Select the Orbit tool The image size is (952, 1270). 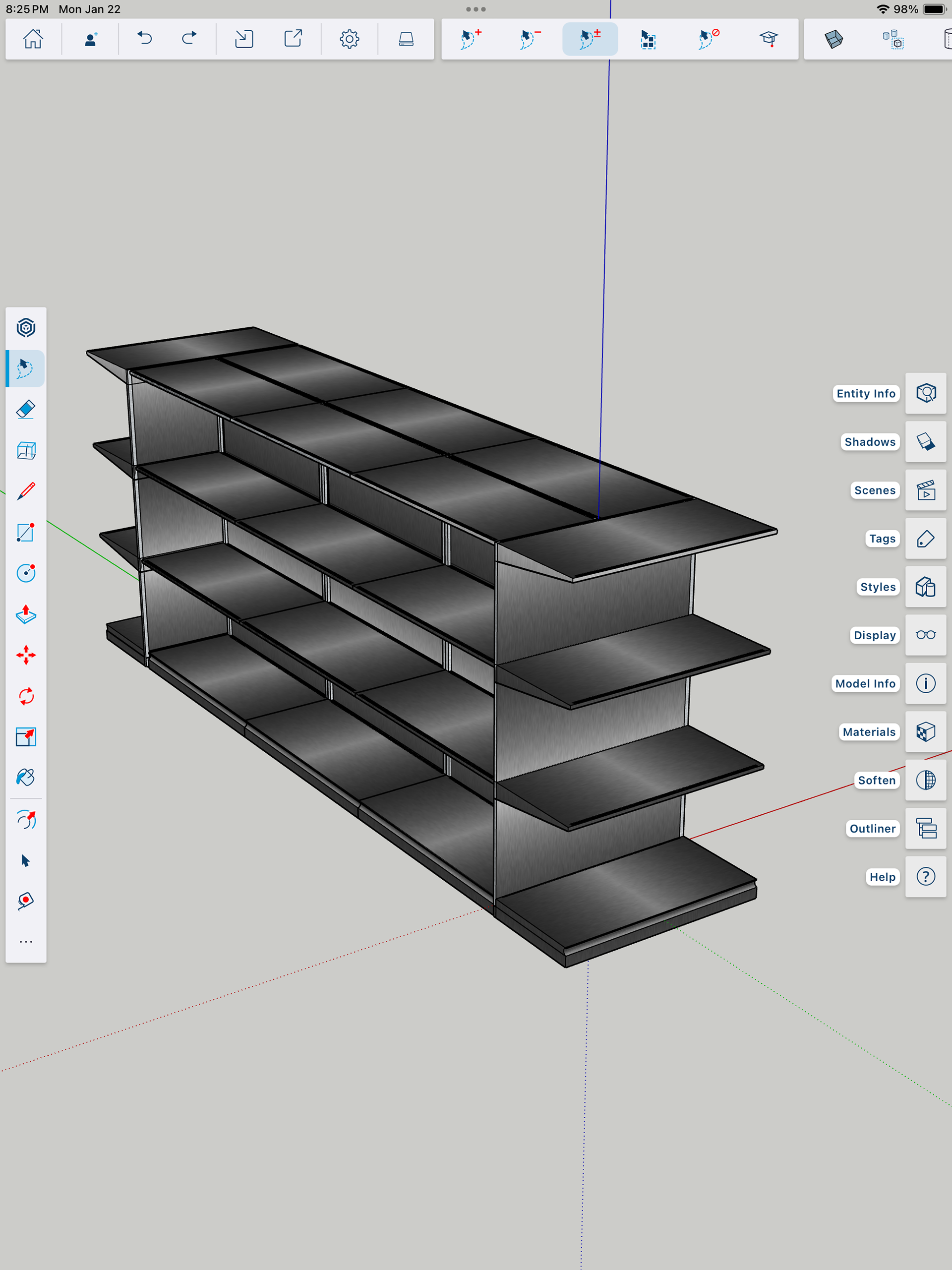(26, 820)
